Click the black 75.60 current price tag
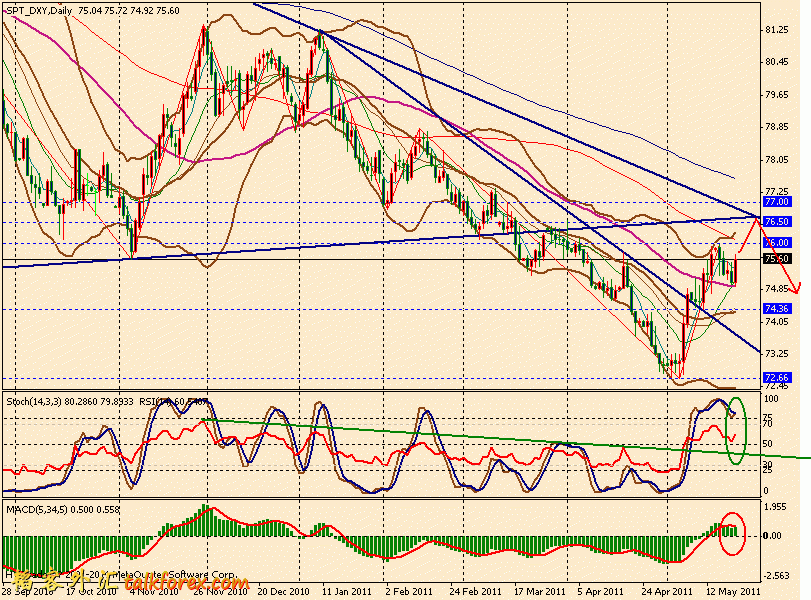Image resolution: width=811 pixels, height=600 pixels. tap(776, 259)
